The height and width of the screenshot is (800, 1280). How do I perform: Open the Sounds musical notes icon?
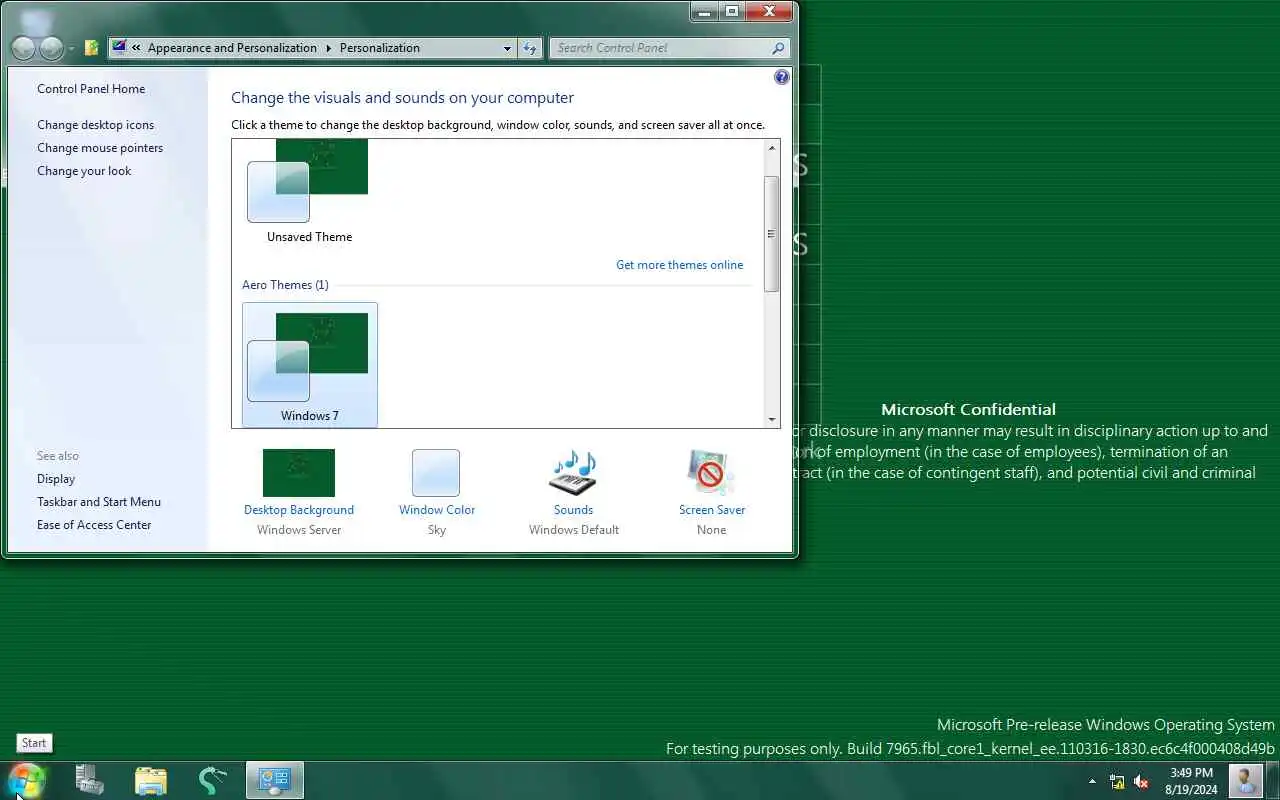574,473
